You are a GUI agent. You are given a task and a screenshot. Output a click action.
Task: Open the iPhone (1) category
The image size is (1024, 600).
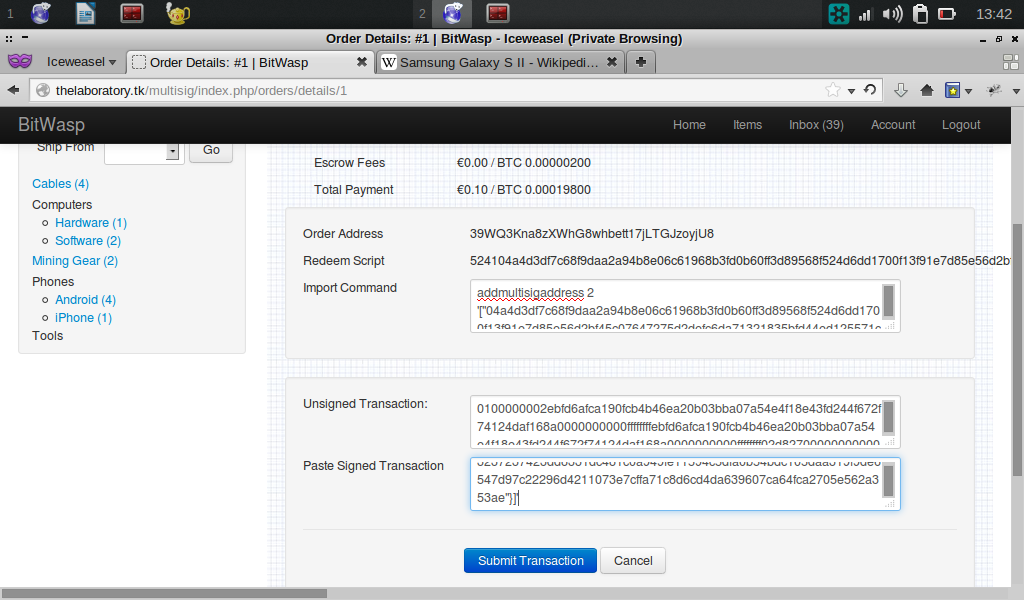click(x=83, y=317)
